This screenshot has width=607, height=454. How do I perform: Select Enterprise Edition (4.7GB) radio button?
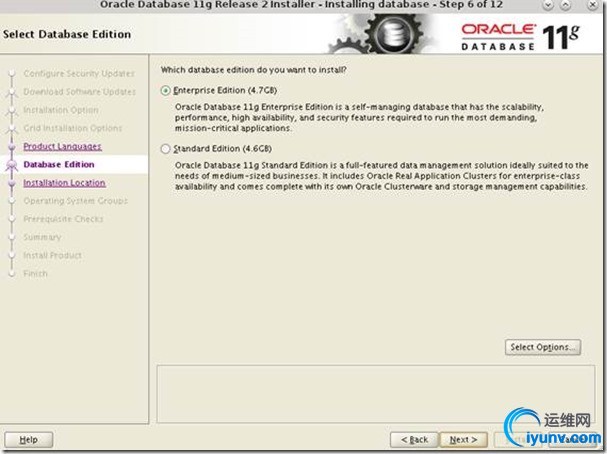tap(166, 91)
